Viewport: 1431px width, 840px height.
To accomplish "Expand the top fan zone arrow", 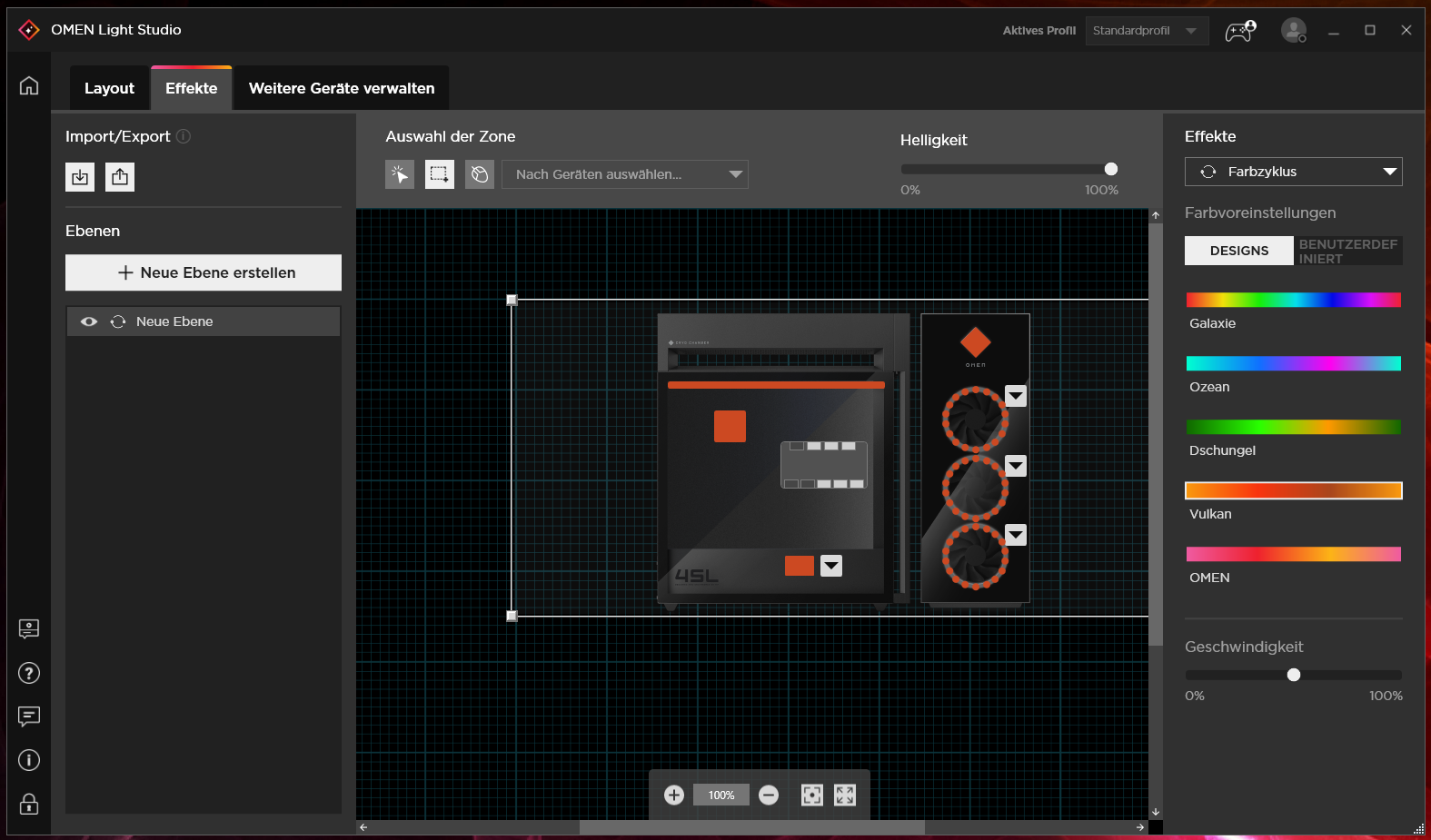I will (1016, 396).
